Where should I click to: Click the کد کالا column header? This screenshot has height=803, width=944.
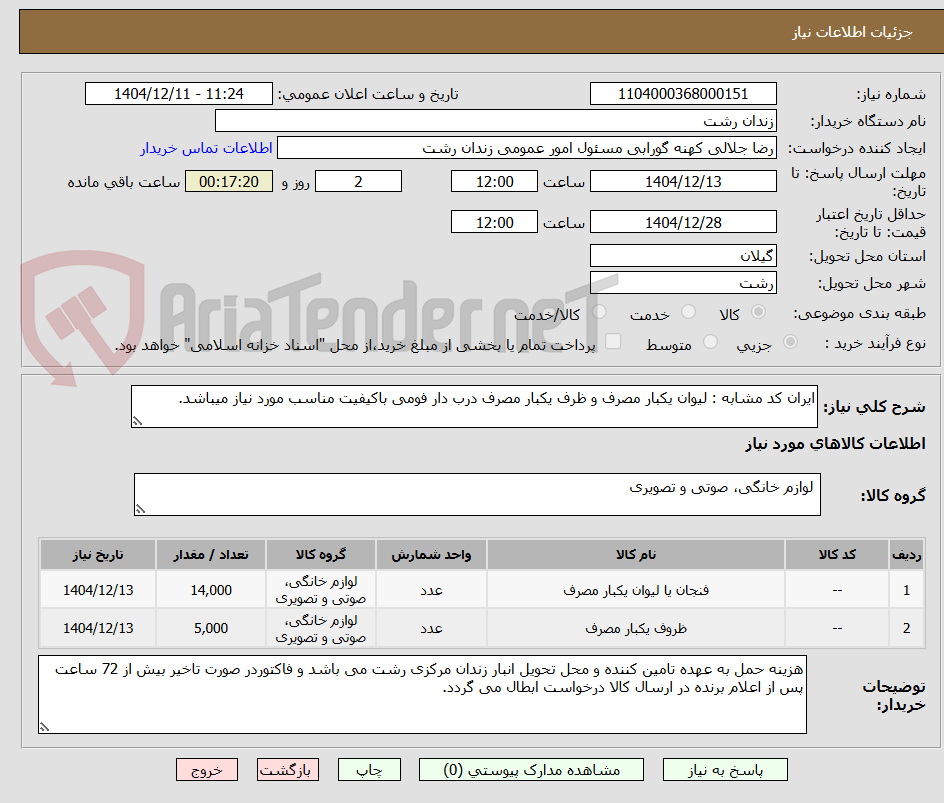pos(837,554)
